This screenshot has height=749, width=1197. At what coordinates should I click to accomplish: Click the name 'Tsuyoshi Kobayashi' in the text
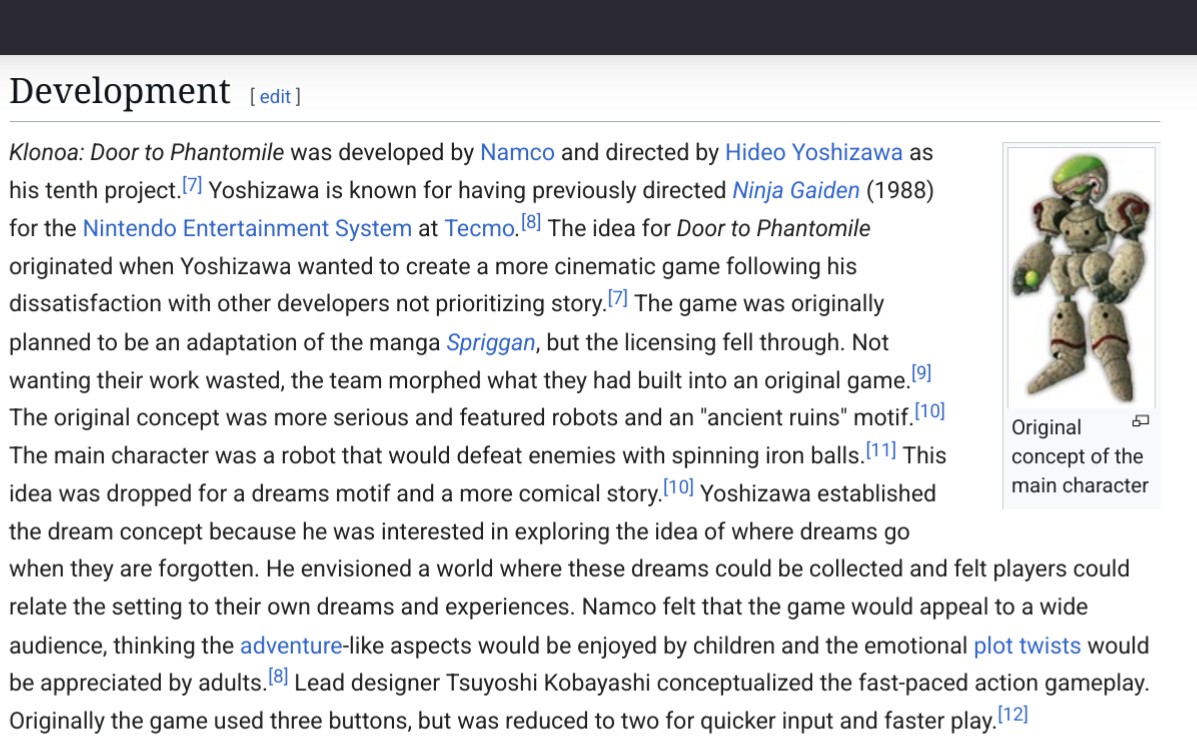(x=547, y=683)
